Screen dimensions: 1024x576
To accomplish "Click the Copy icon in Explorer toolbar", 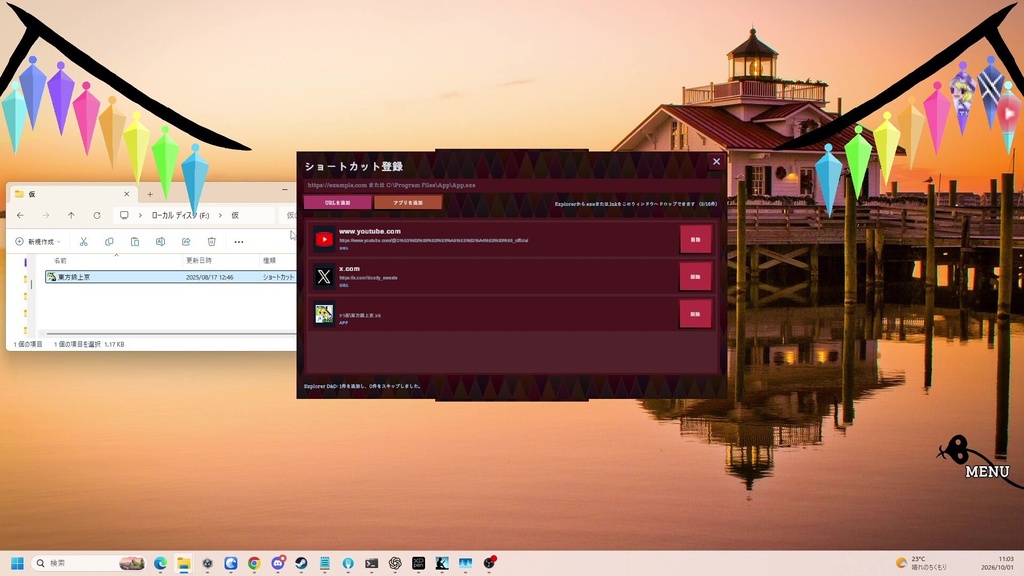I will pyautogui.click(x=109, y=242).
